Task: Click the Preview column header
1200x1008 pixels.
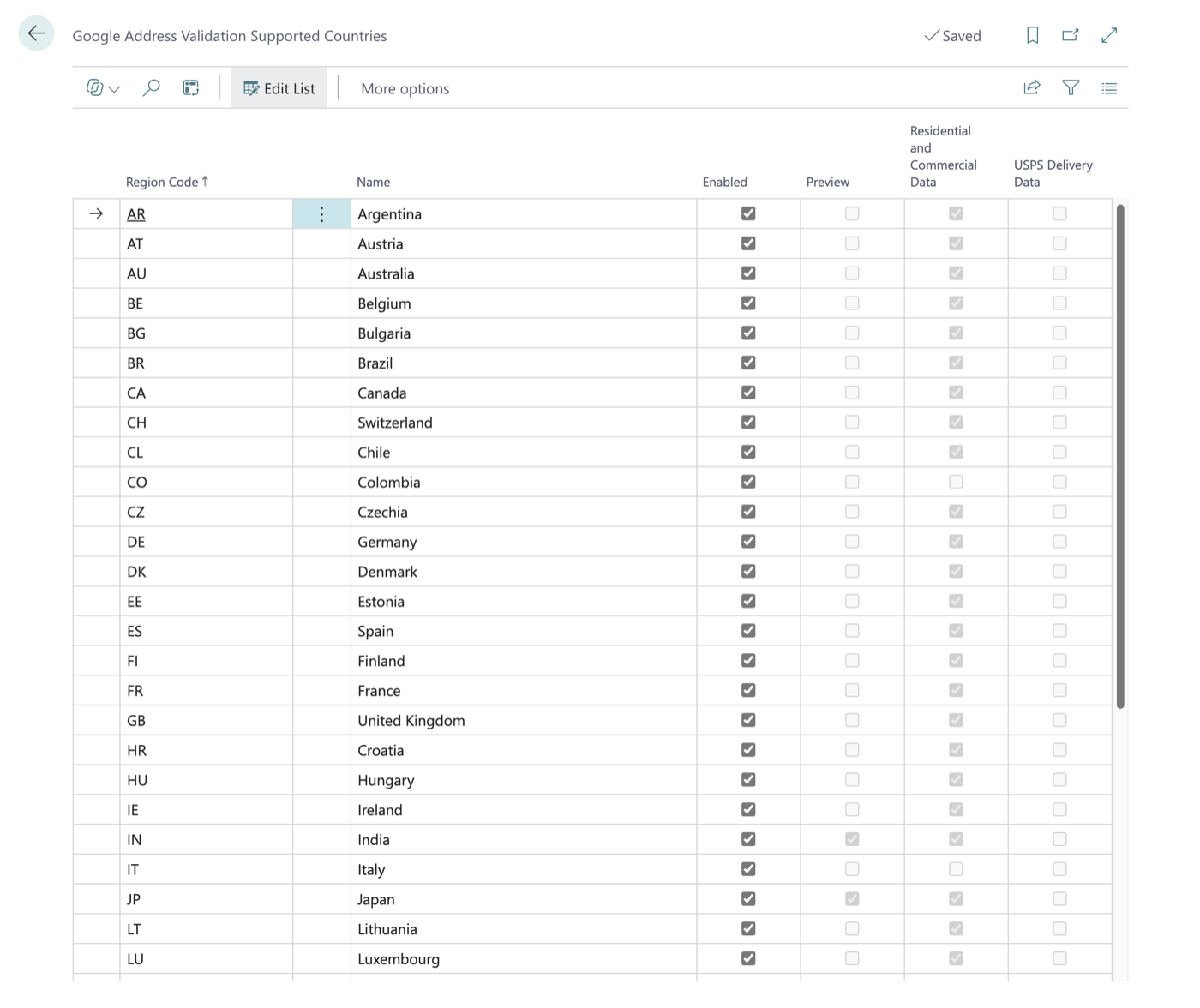Action: 828,182
